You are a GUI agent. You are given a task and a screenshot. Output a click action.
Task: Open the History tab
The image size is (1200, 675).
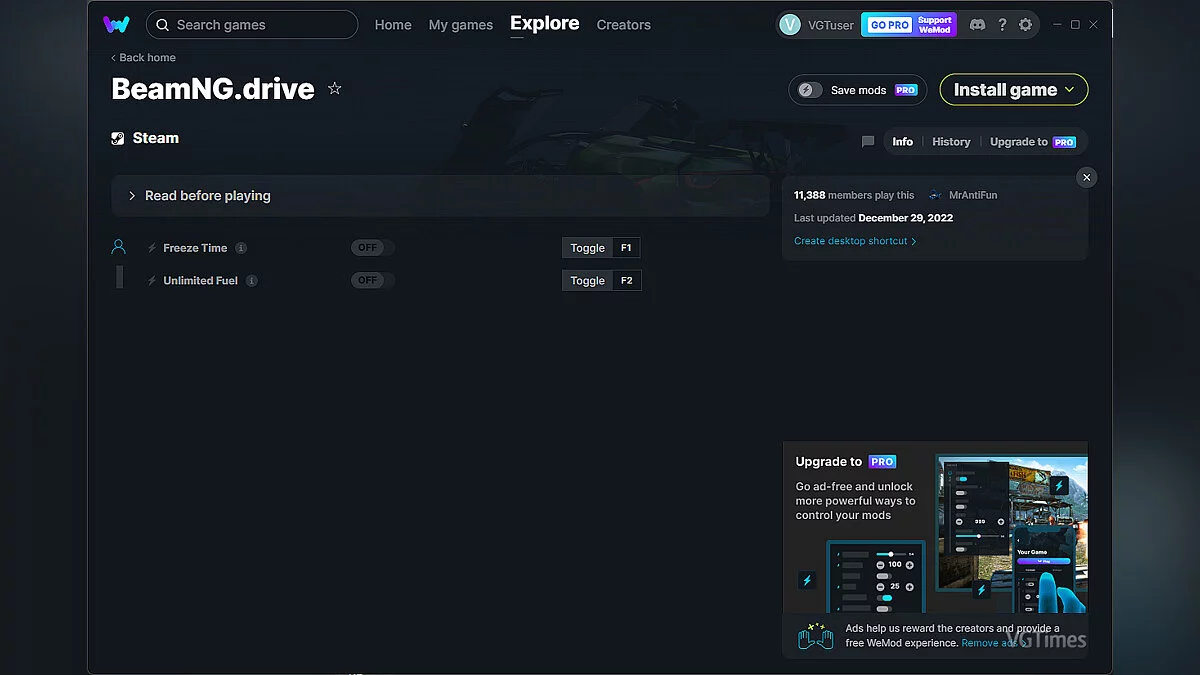click(x=951, y=142)
